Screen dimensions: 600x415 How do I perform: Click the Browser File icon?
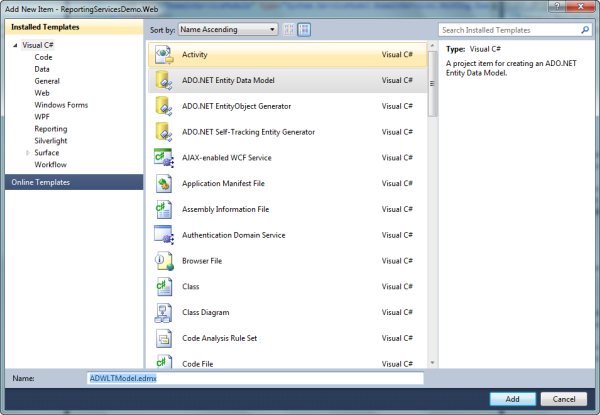[164, 261]
